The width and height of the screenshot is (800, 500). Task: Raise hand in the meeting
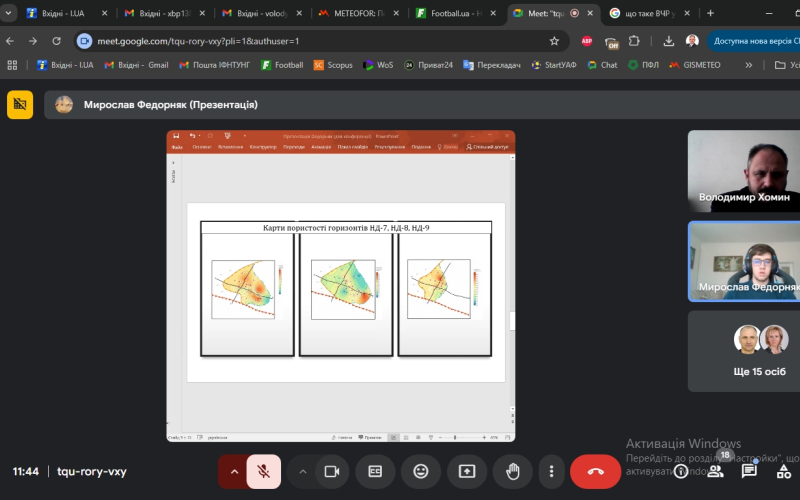click(x=512, y=471)
